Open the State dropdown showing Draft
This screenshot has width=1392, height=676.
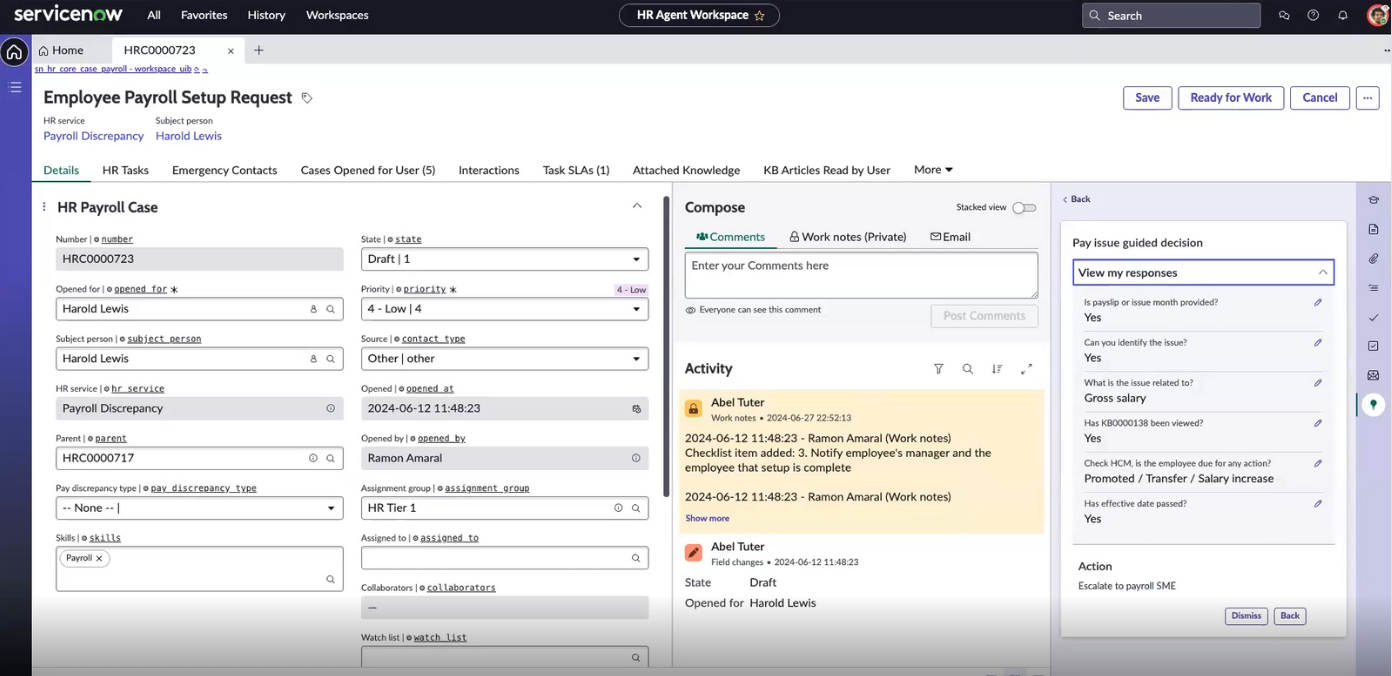(x=504, y=259)
